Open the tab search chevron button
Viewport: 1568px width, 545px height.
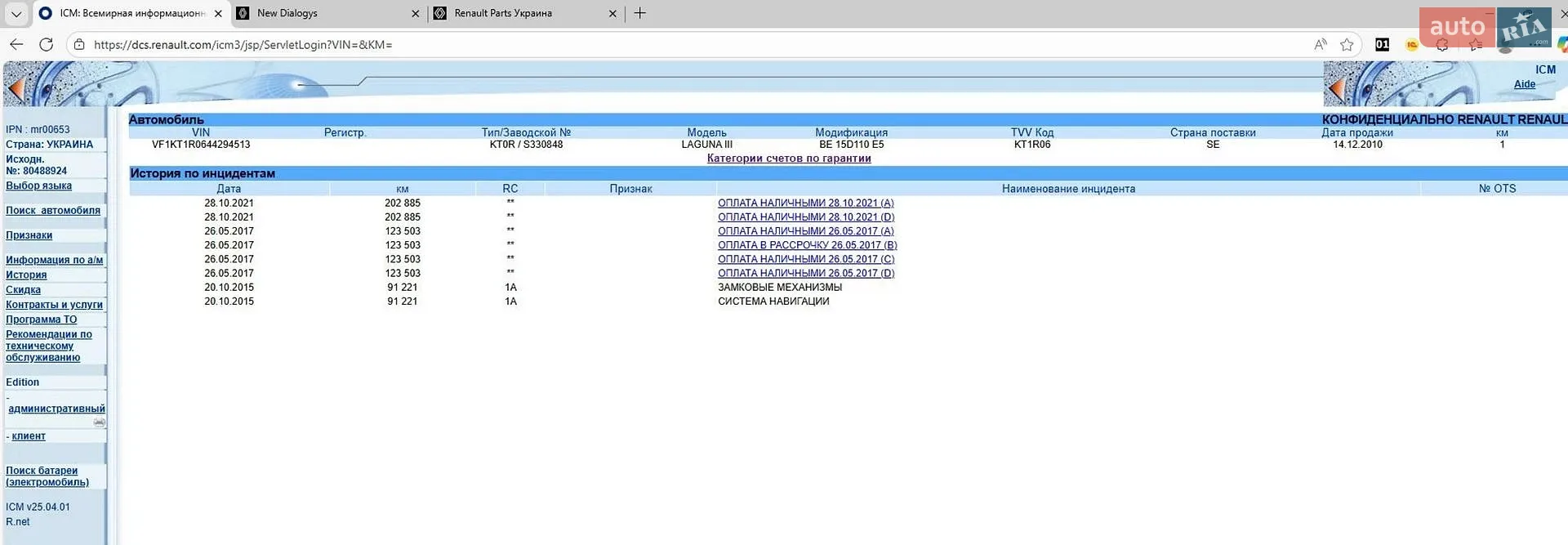coord(16,13)
